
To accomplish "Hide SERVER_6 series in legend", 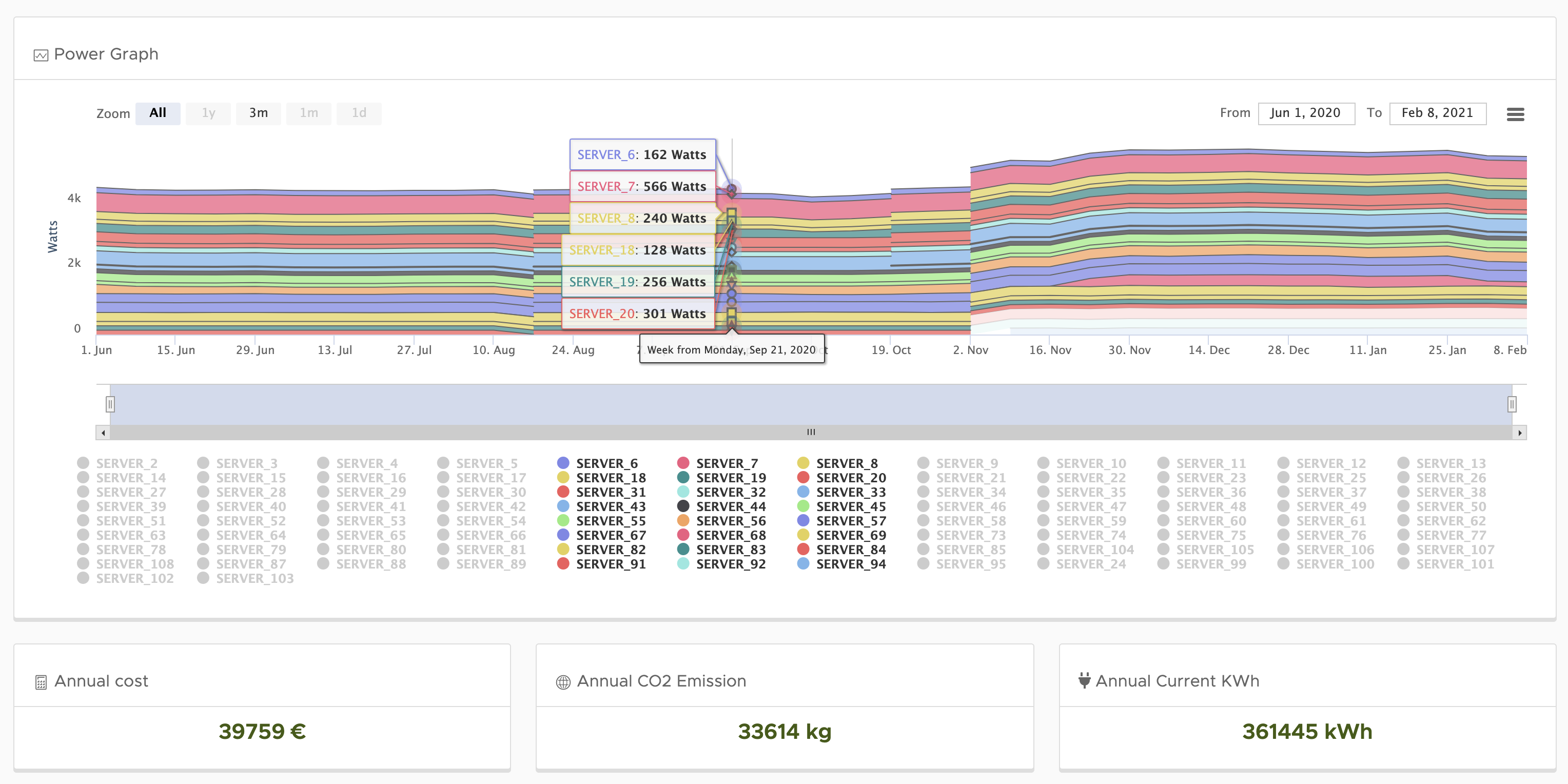I will click(598, 464).
